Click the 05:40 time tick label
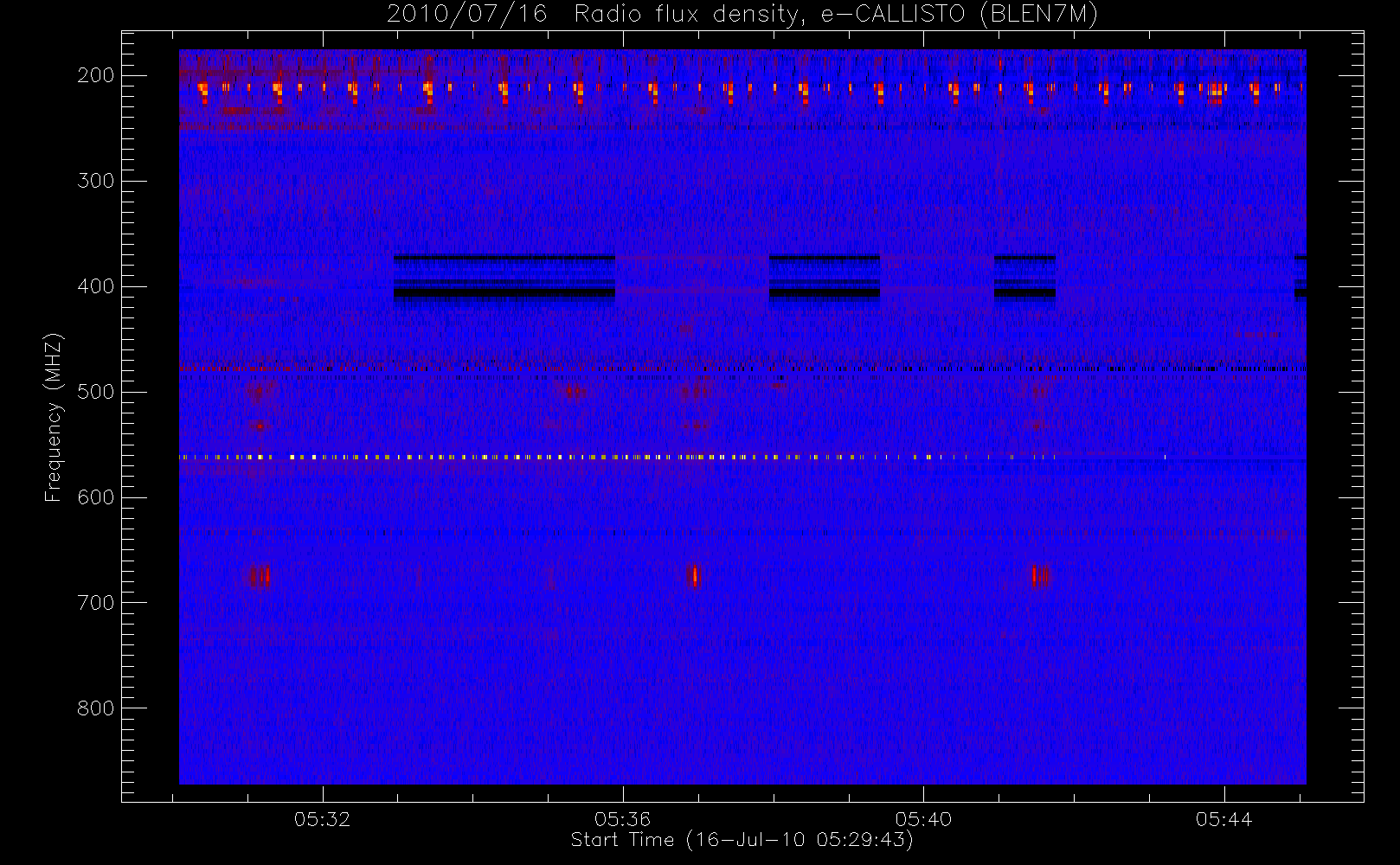Viewport: 1400px width, 865px height. (923, 819)
